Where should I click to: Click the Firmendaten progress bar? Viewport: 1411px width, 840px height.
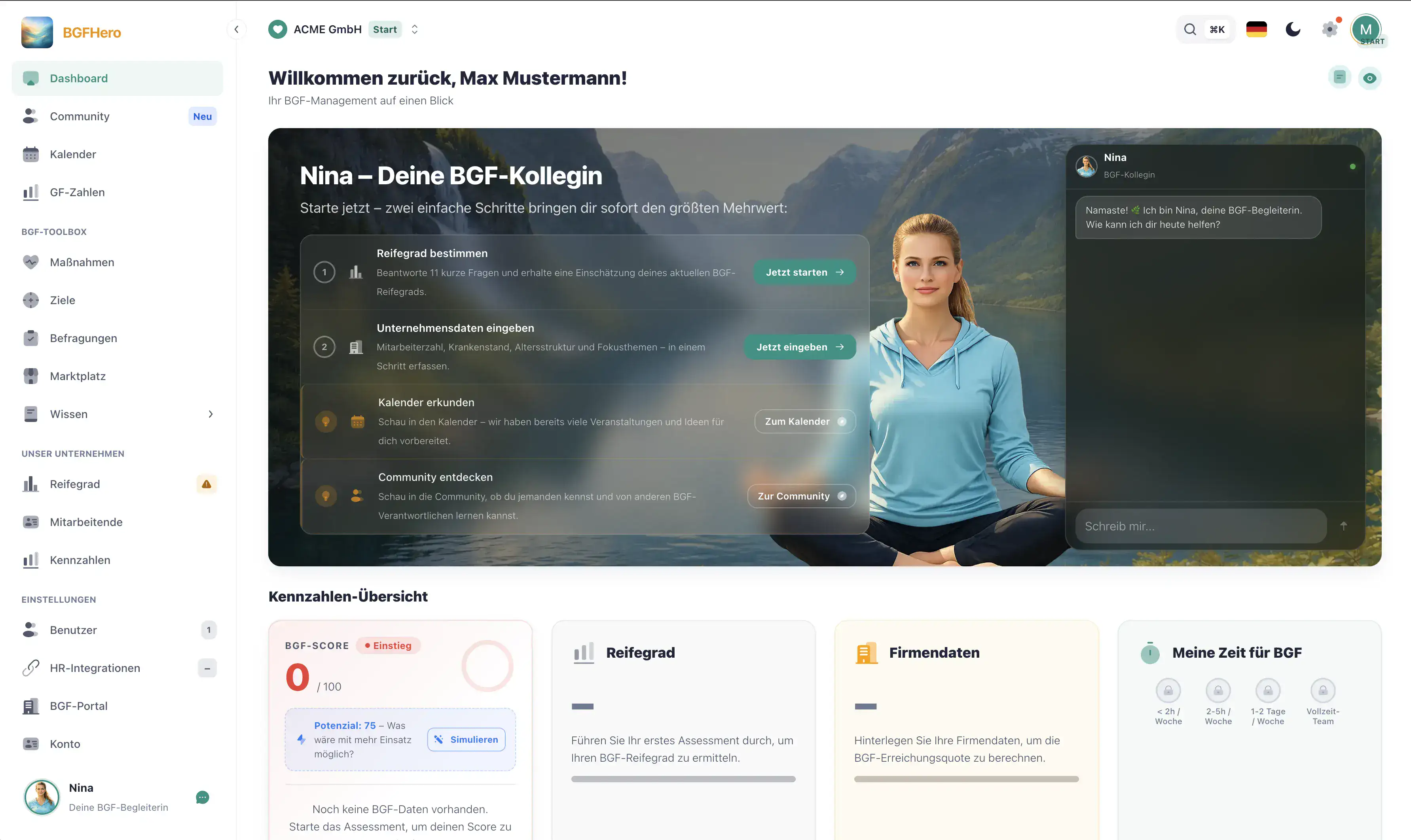966,779
